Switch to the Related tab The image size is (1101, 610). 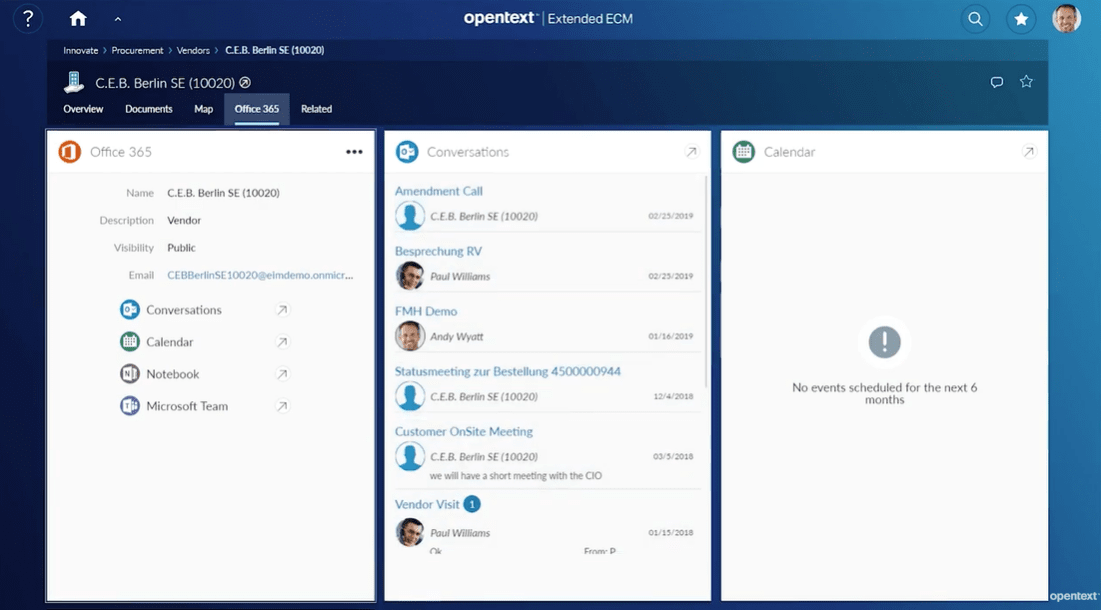pos(316,109)
